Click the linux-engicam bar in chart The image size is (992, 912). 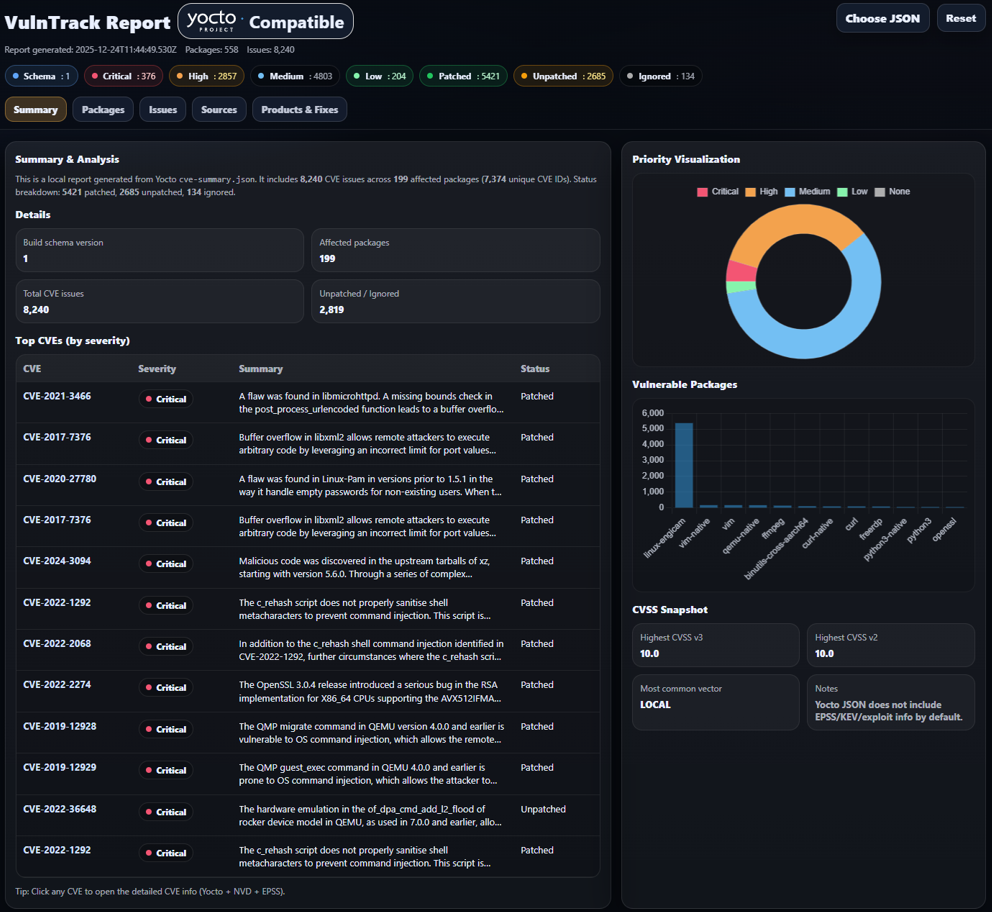[x=684, y=465]
